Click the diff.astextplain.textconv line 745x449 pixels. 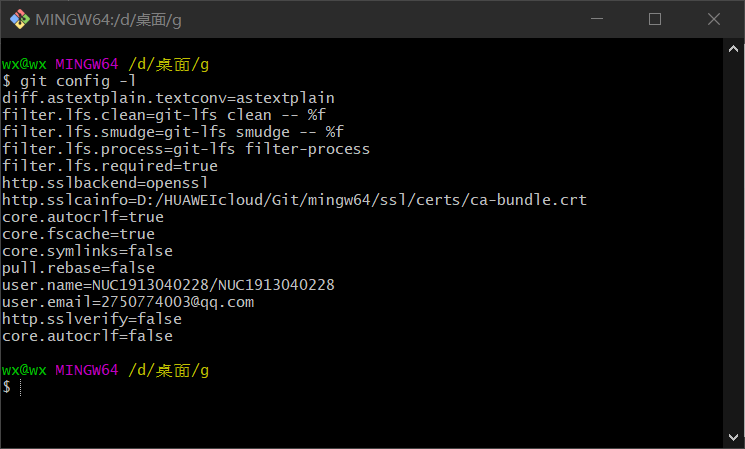pyautogui.click(x=168, y=98)
